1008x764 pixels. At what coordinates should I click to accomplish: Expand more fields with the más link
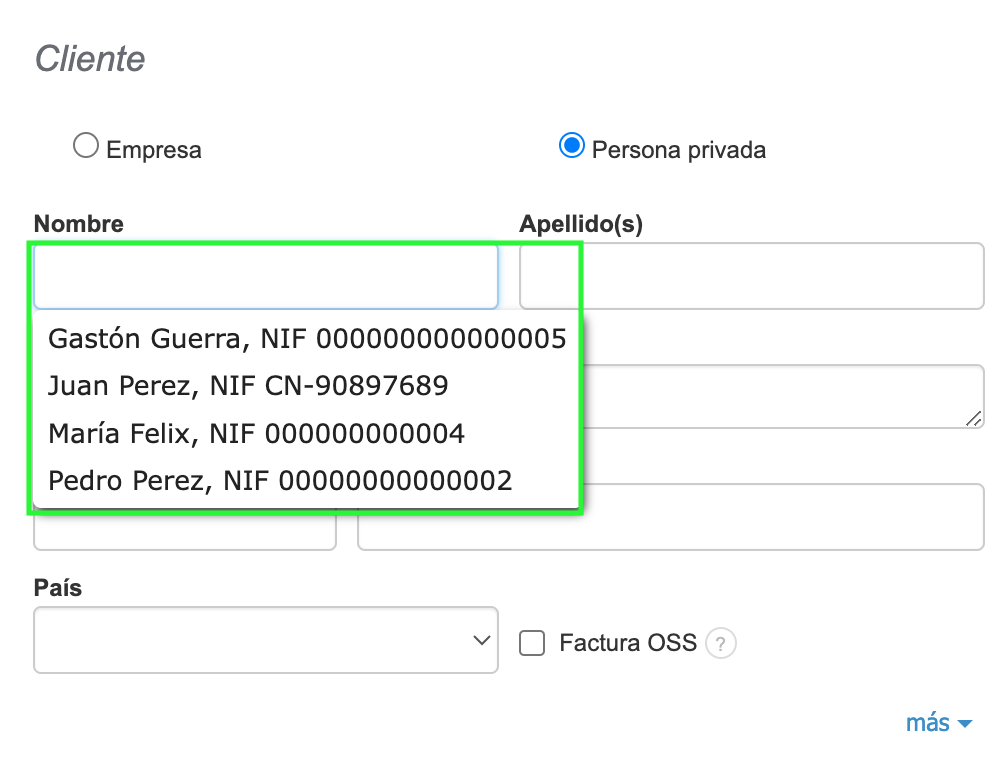pos(927,723)
